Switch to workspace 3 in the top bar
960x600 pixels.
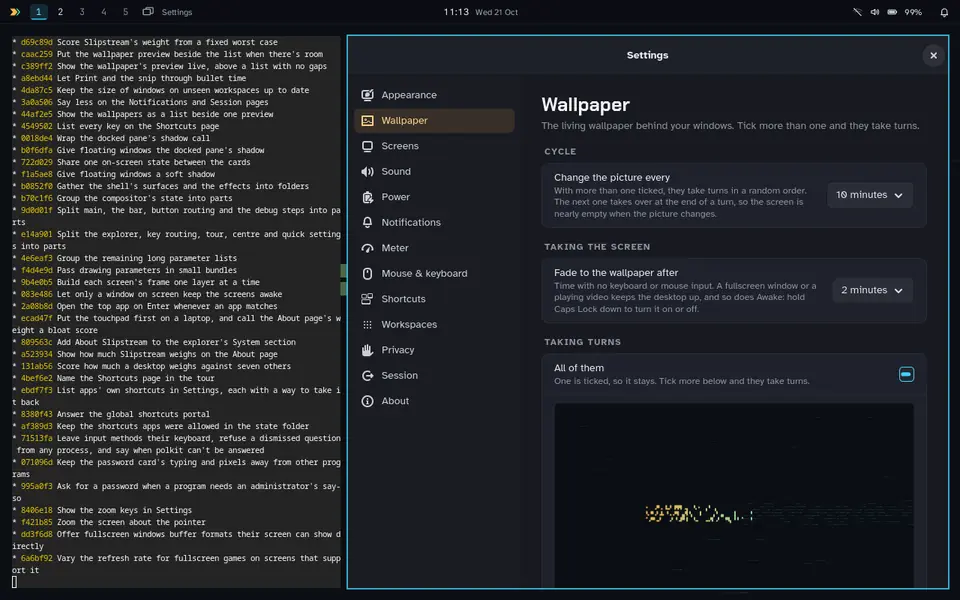82,12
